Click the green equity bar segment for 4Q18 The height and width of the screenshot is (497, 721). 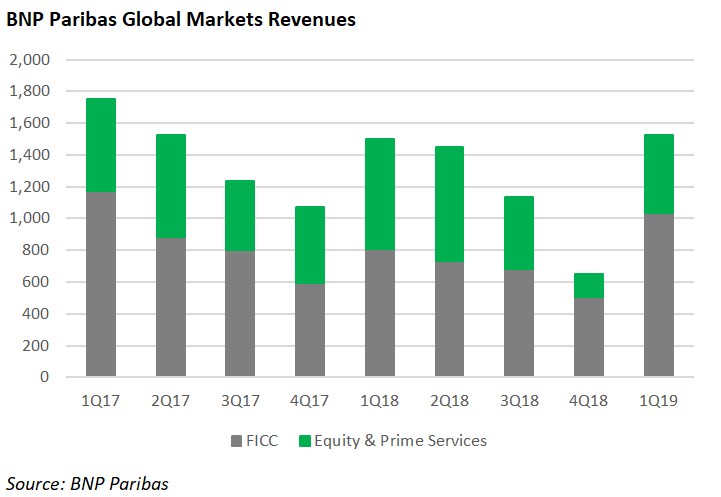pyautogui.click(x=589, y=286)
